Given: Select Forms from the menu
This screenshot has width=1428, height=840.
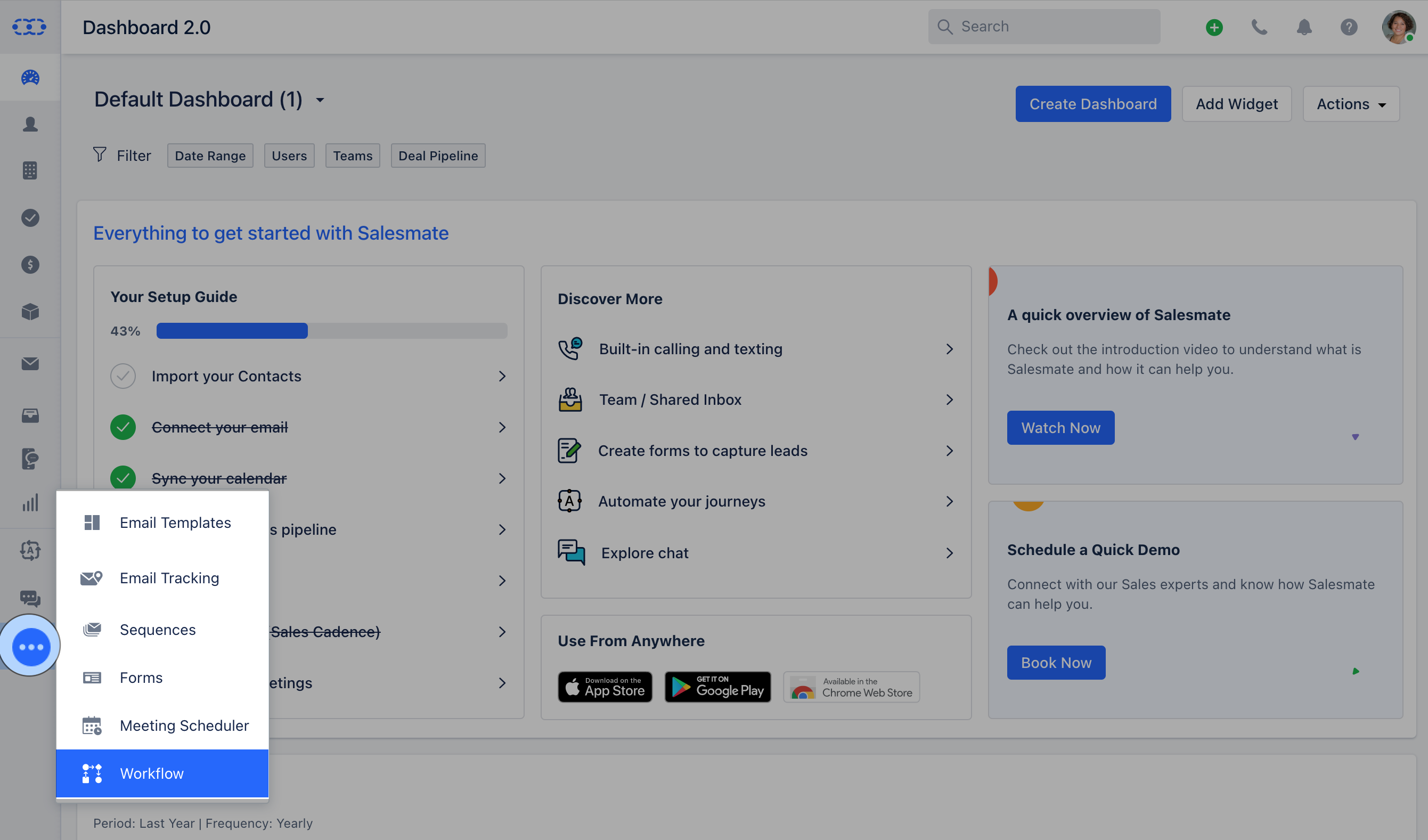Looking at the screenshot, I should [162, 678].
